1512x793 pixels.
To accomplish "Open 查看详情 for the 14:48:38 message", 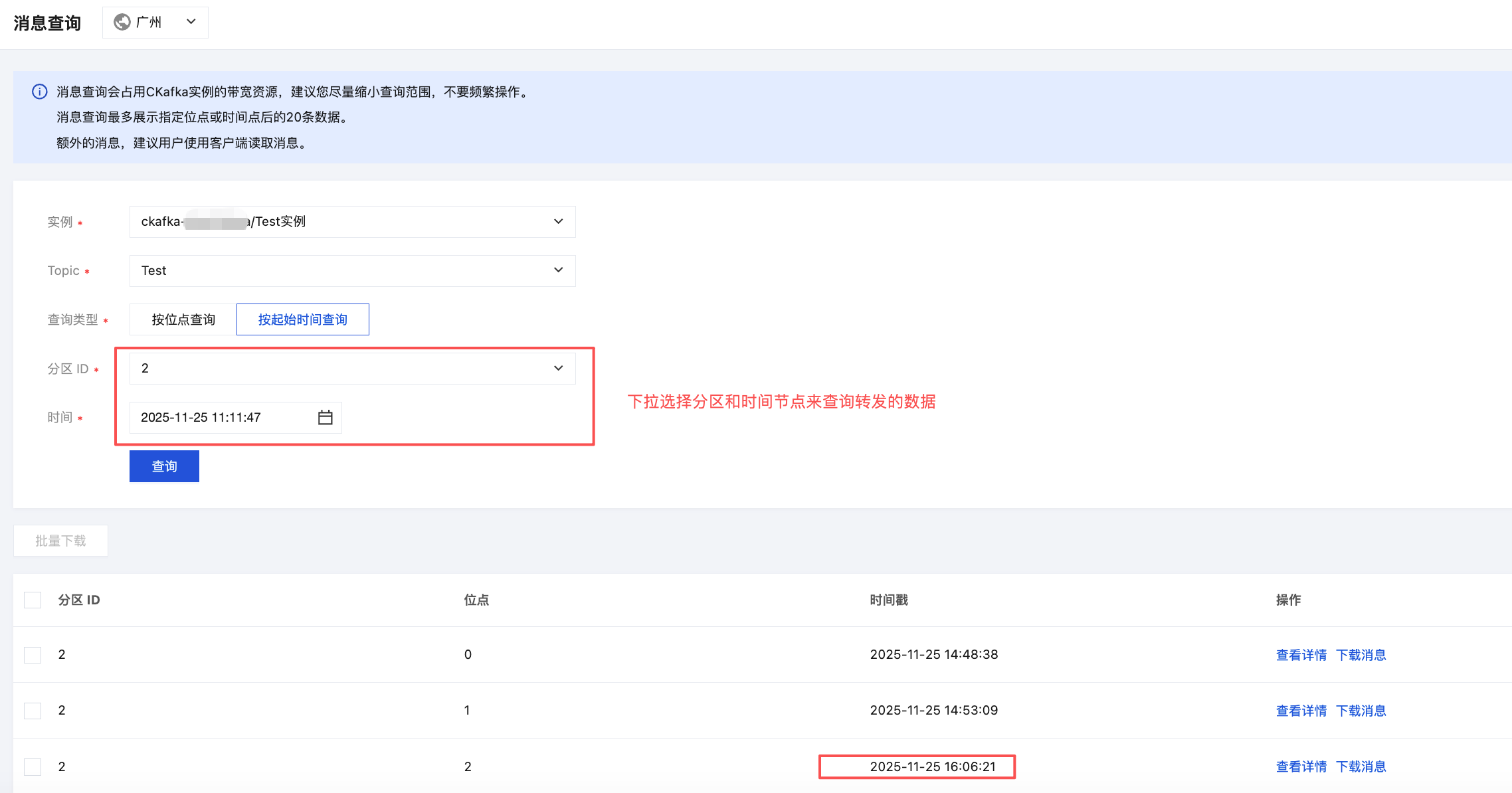I will click(1301, 655).
